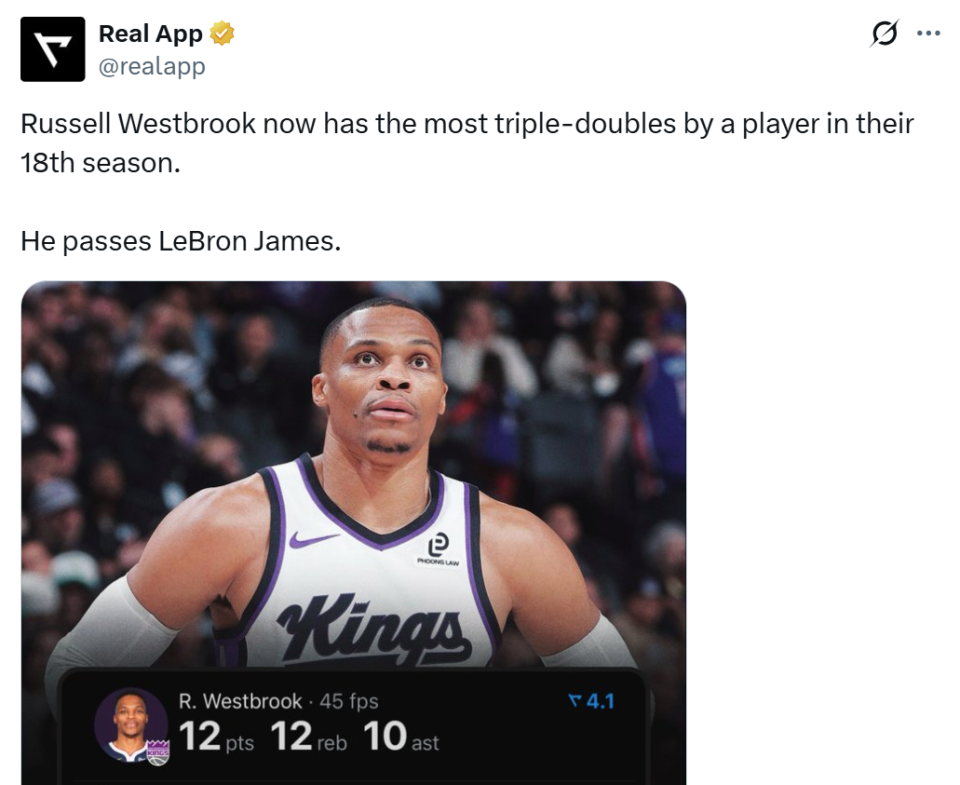The height and width of the screenshot is (785, 960).
Task: Click the 10 ast stat
Action: pyautogui.click(x=400, y=738)
